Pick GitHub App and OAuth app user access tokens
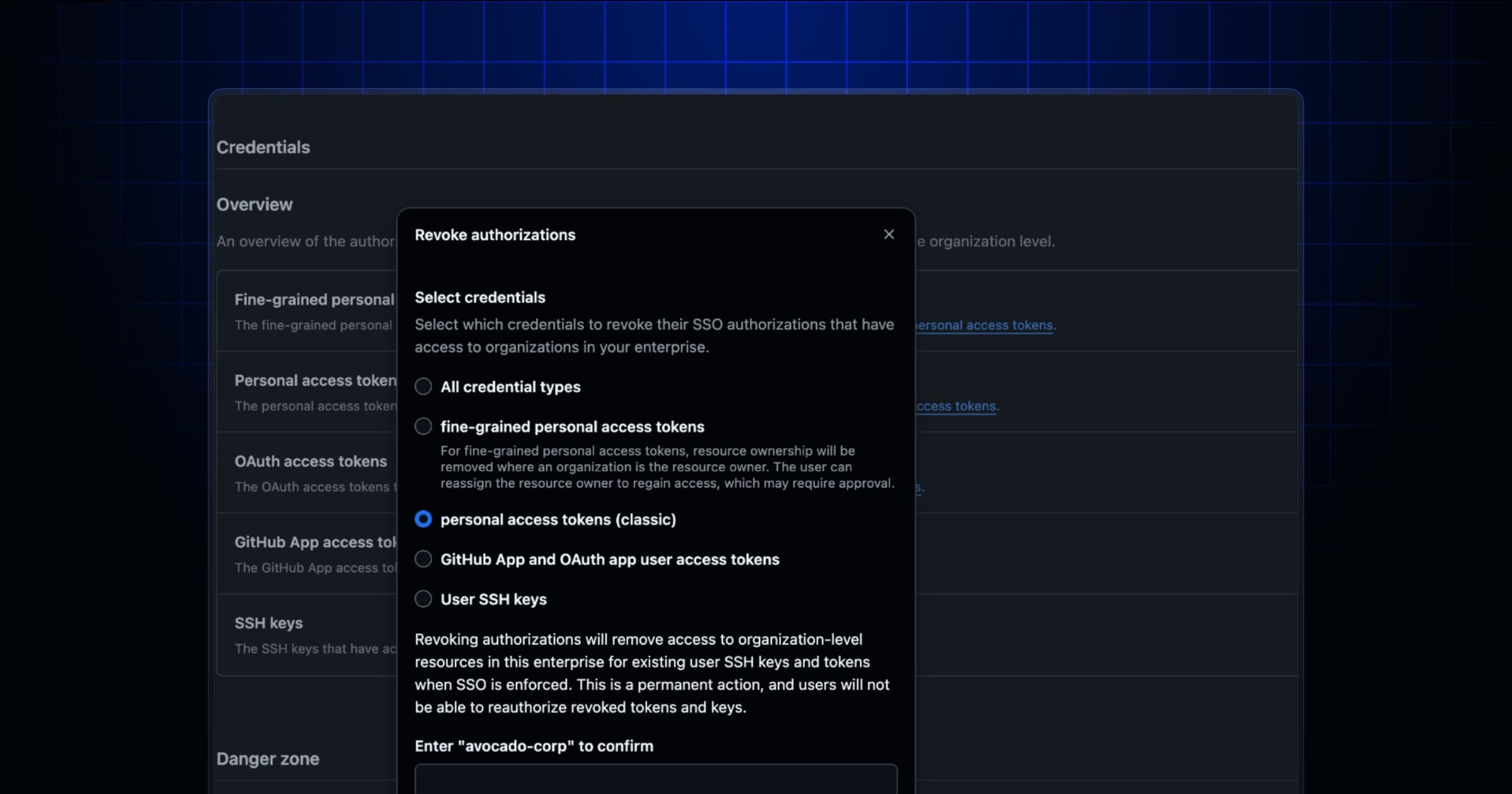1512x794 pixels. (x=423, y=559)
